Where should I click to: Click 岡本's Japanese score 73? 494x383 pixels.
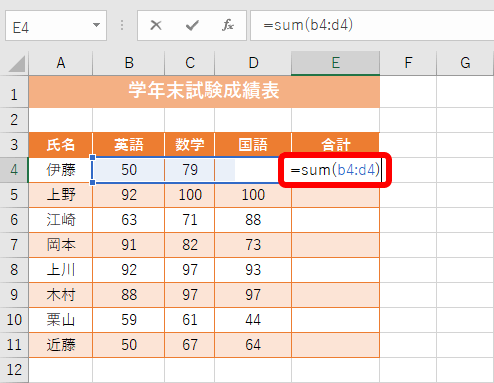(x=253, y=245)
